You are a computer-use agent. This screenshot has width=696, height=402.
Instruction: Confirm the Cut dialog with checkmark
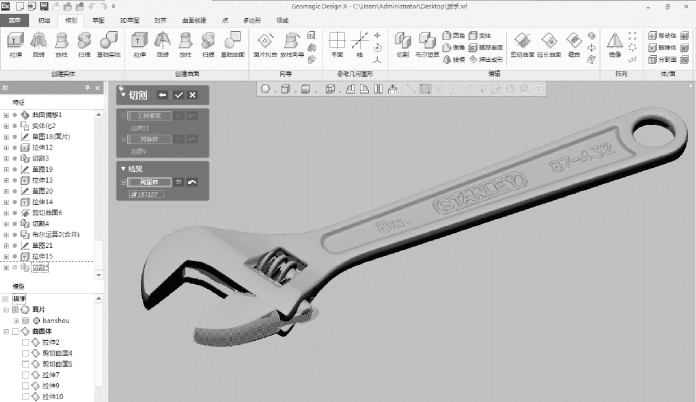[x=178, y=95]
